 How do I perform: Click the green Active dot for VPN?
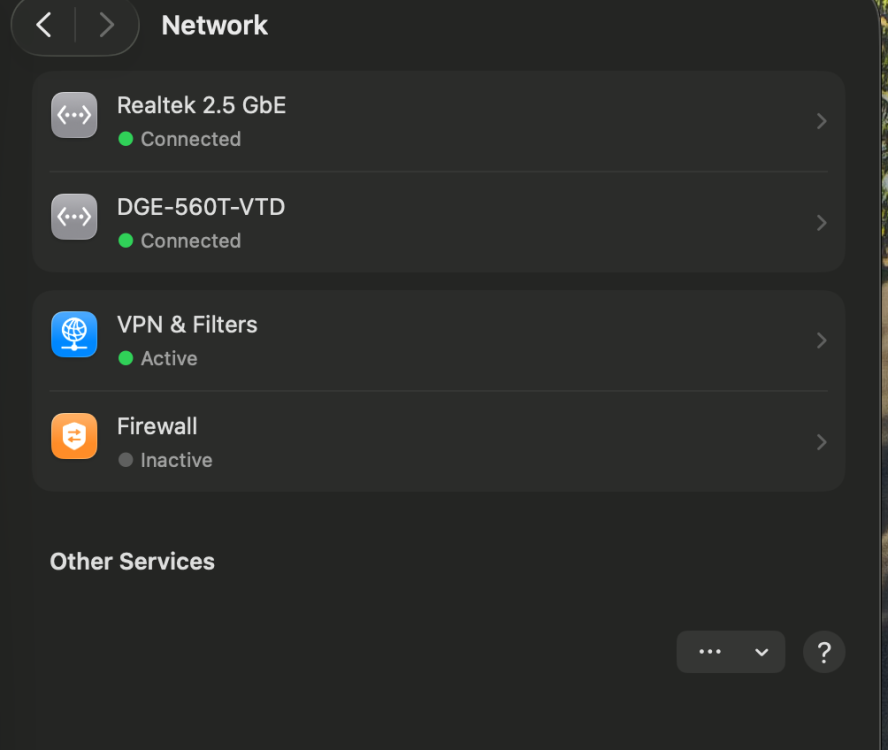pyautogui.click(x=126, y=358)
